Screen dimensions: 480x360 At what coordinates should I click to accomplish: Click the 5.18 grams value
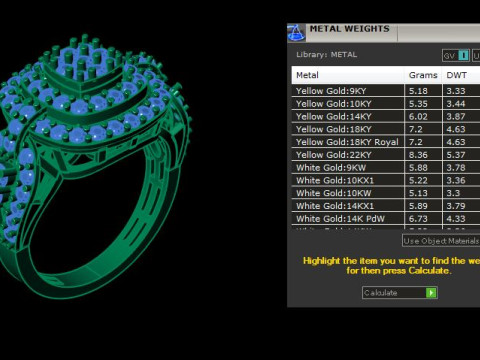418,91
